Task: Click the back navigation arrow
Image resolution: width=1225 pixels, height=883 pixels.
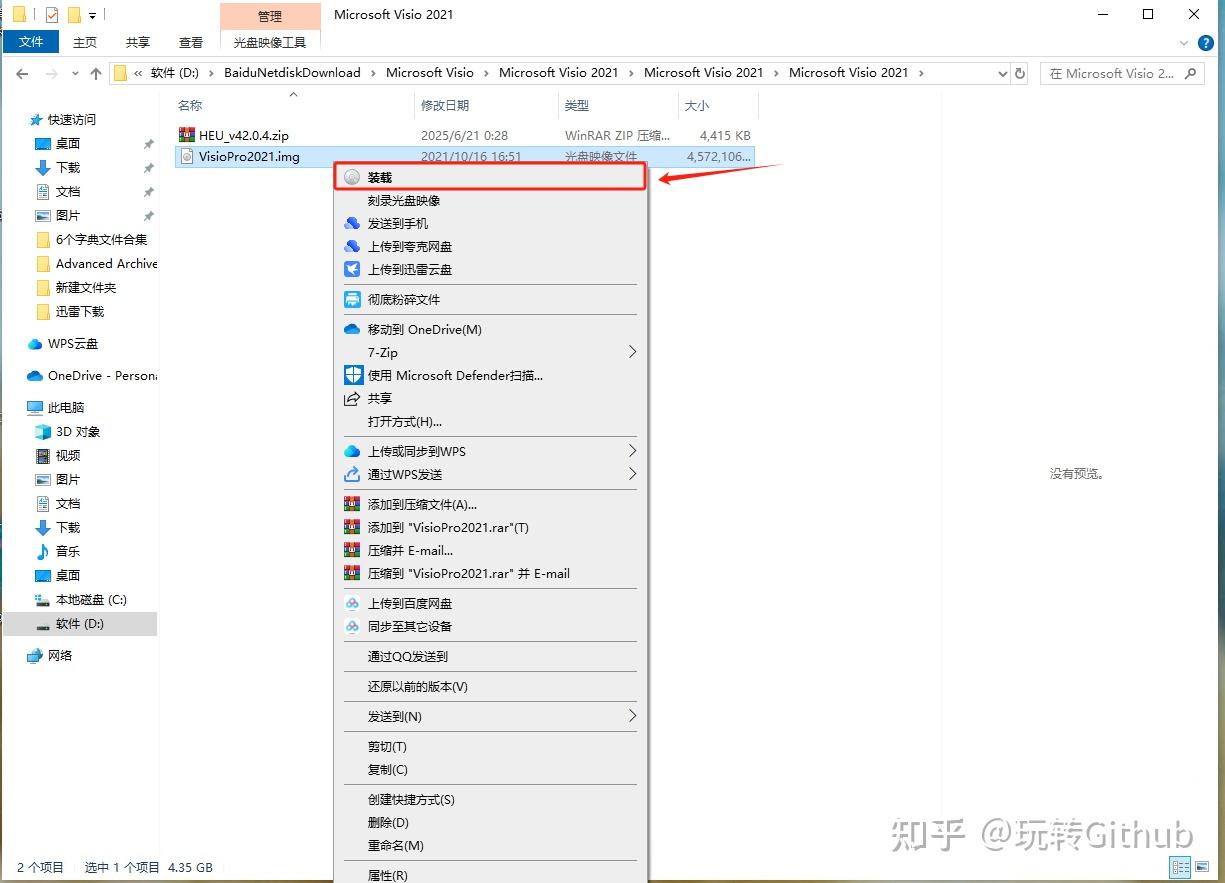Action: click(x=22, y=72)
